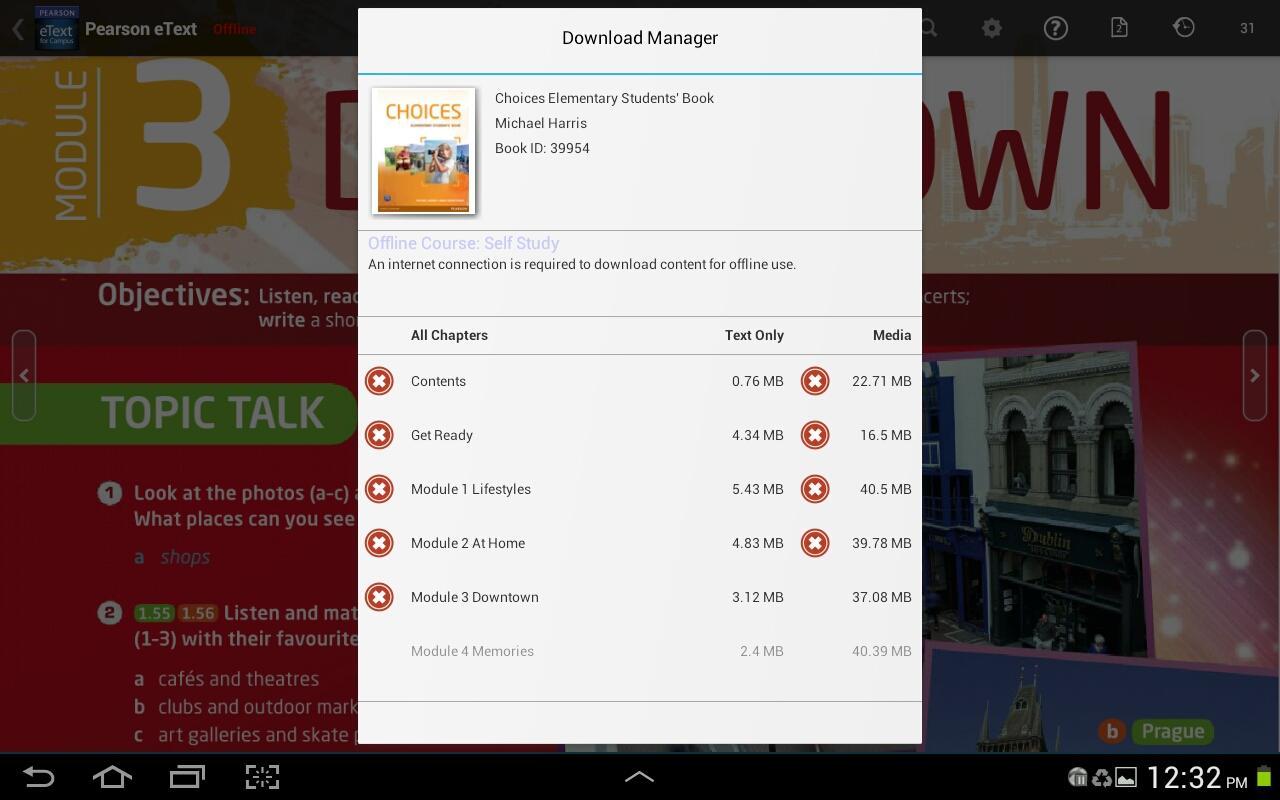The image size is (1280, 800).
Task: Go to the next page arrow
Action: click(1254, 376)
